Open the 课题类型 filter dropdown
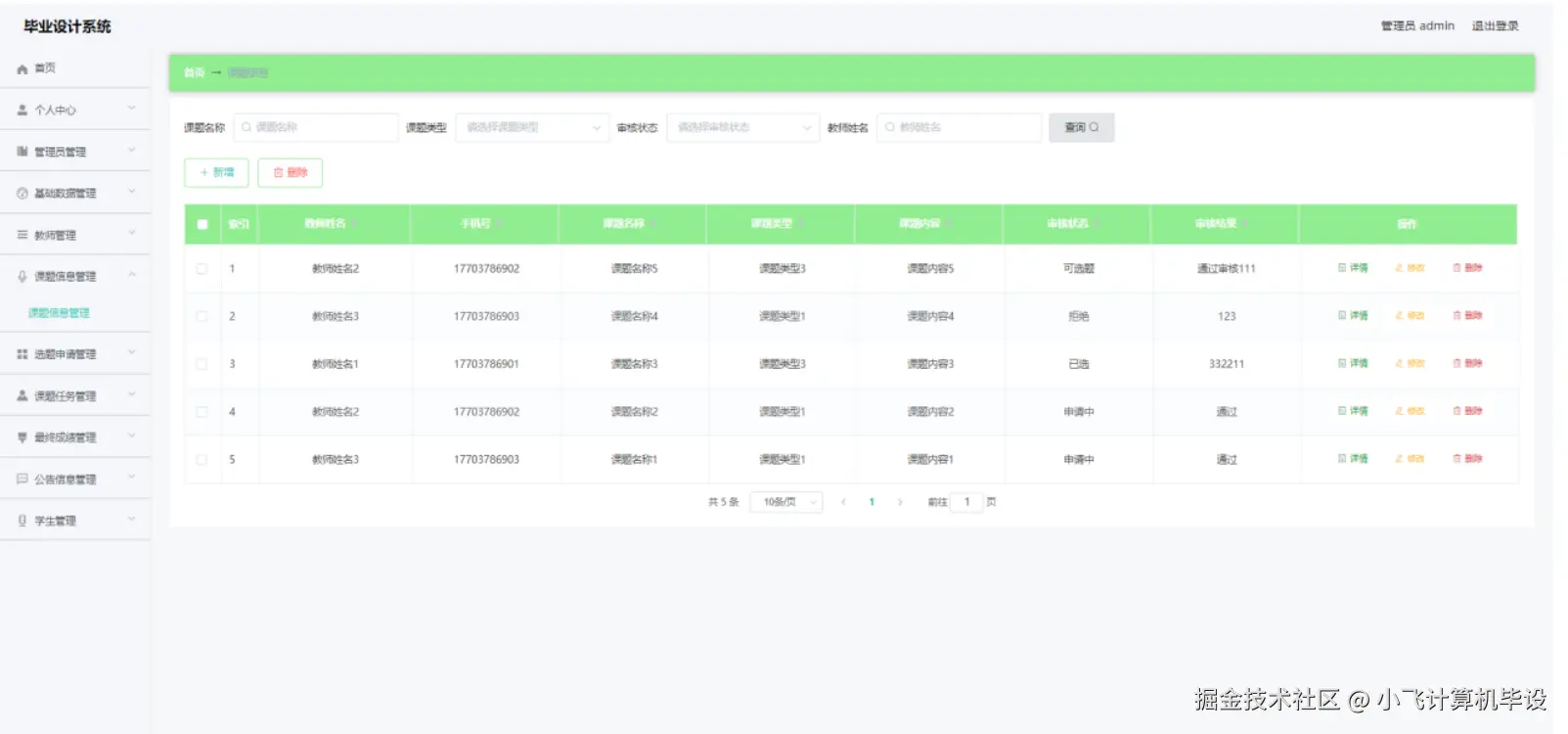Screen dimensions: 1568x734 point(533,127)
